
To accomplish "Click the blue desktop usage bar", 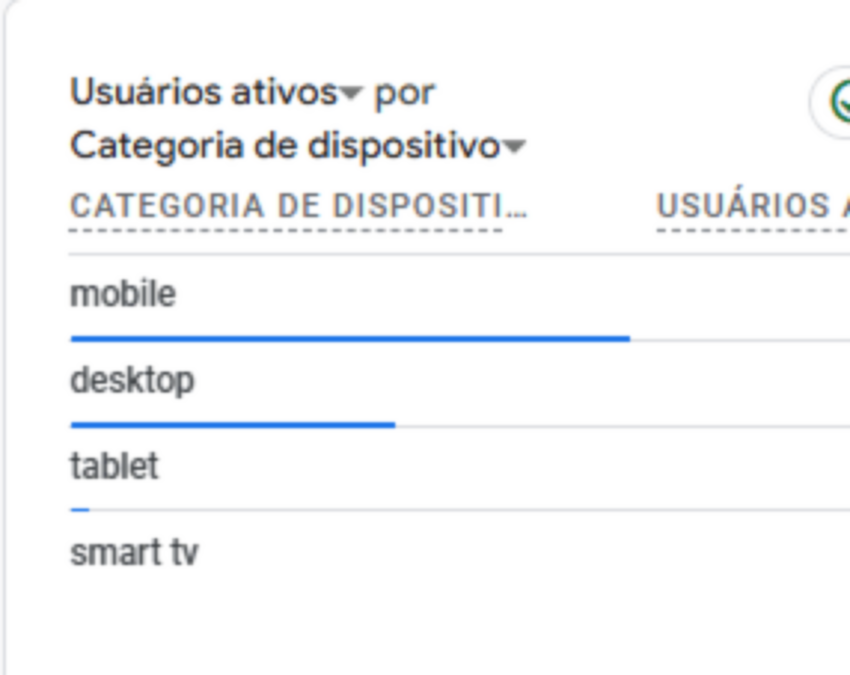I will pos(232,425).
